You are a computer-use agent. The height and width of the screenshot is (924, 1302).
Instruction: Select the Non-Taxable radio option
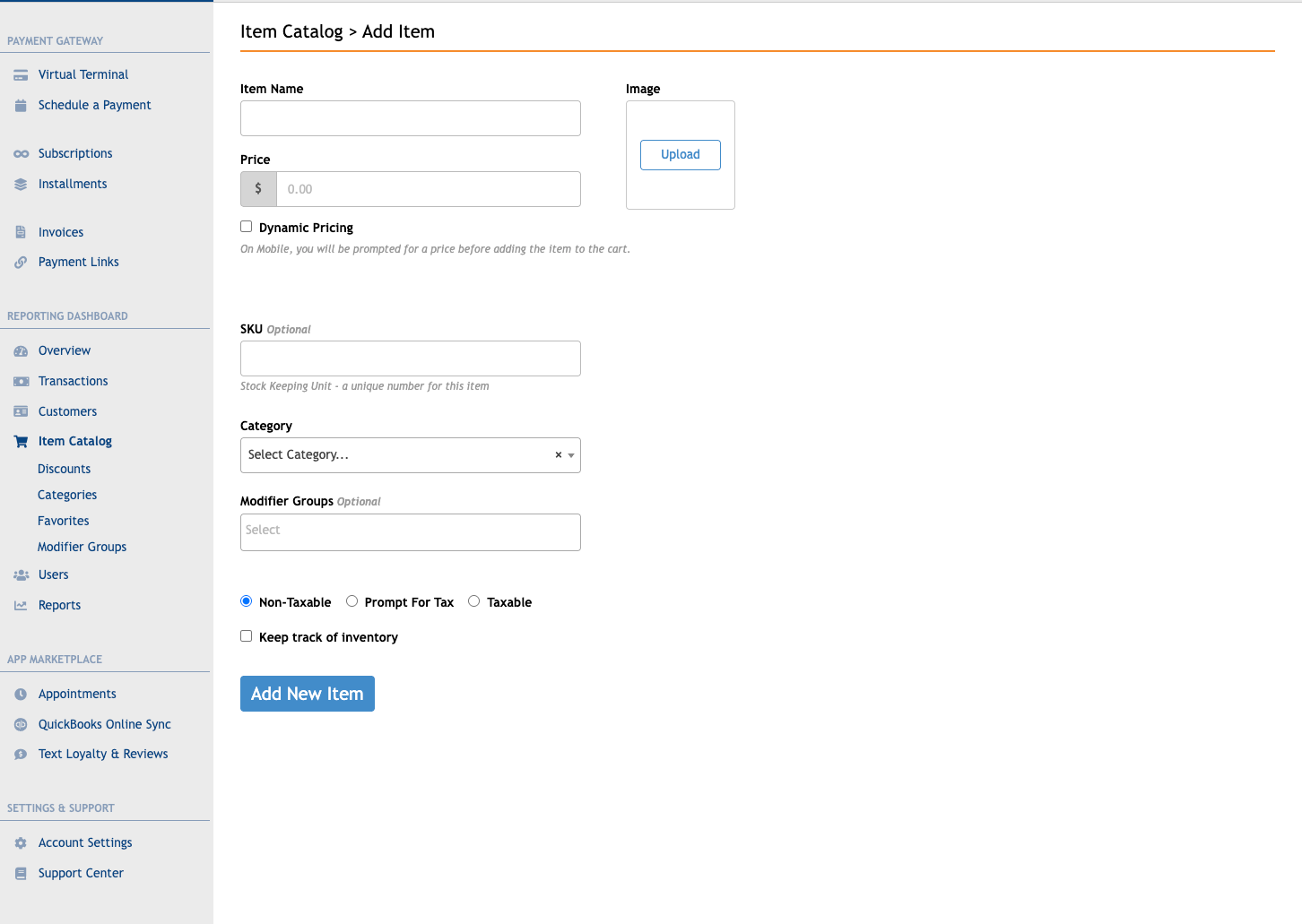(x=247, y=601)
